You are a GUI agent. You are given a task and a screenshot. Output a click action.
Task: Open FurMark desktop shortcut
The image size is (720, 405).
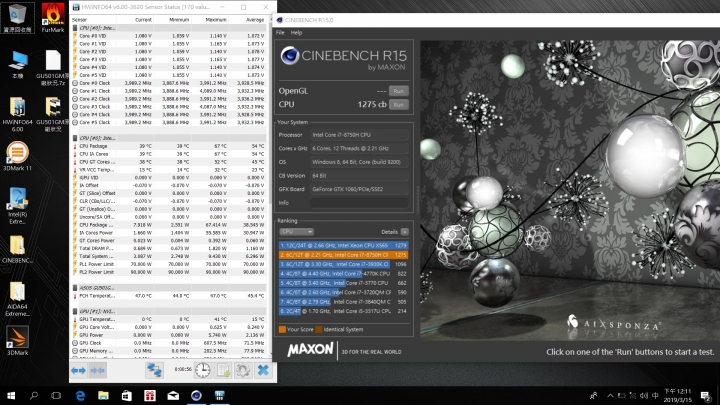tap(53, 18)
